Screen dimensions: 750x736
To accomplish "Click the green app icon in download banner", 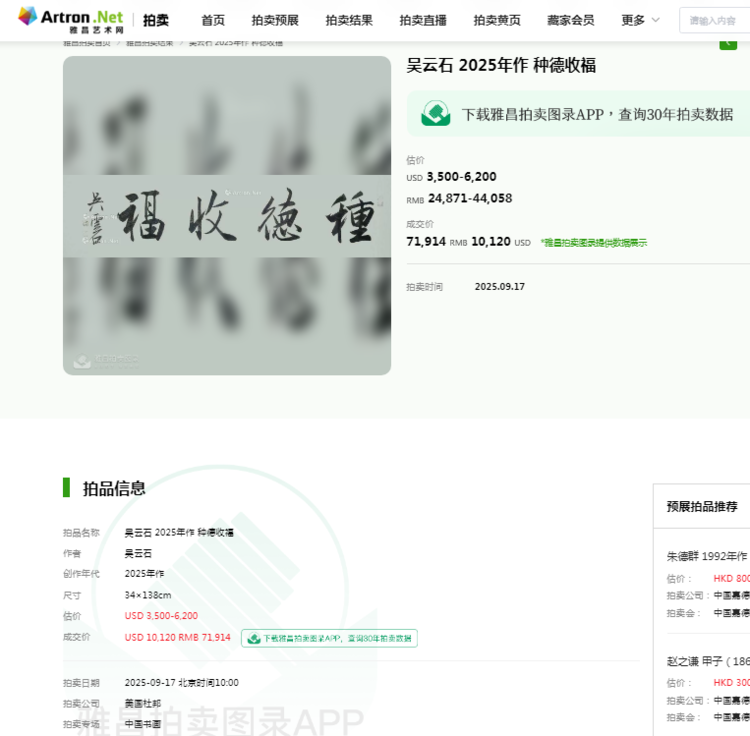I will (x=435, y=114).
